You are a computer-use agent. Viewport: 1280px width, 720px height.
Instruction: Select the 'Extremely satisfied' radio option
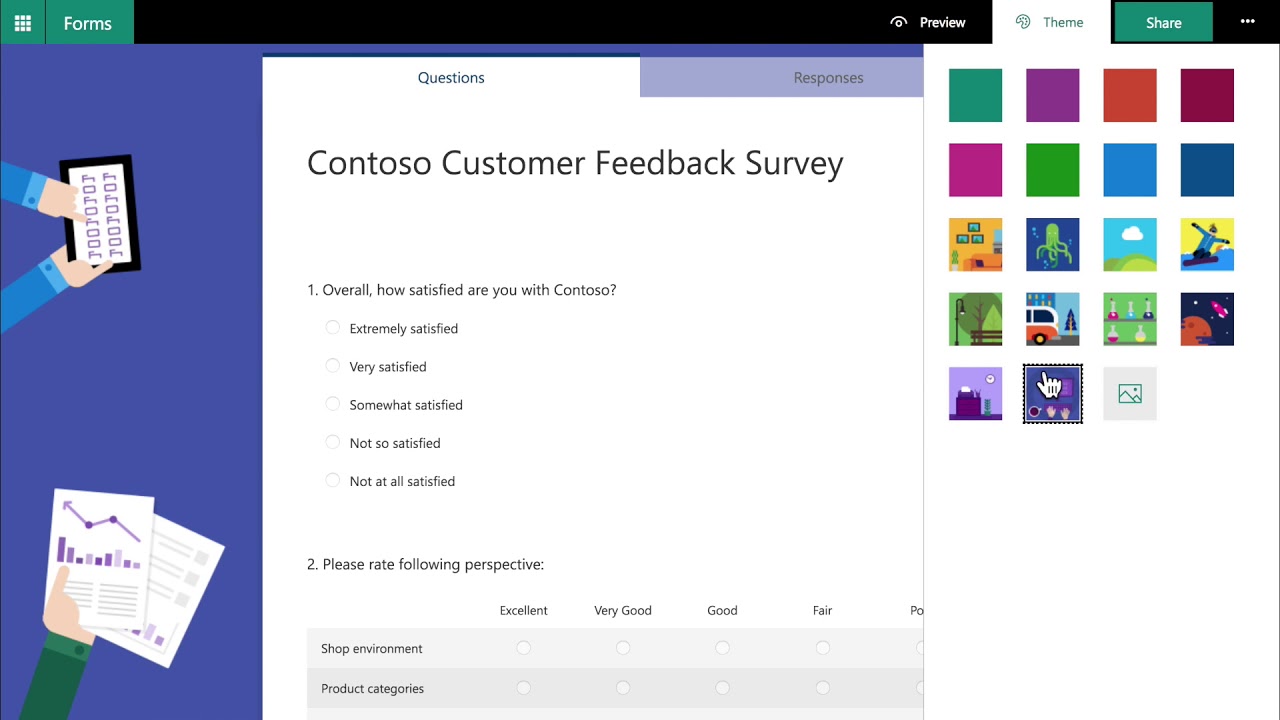coord(333,328)
